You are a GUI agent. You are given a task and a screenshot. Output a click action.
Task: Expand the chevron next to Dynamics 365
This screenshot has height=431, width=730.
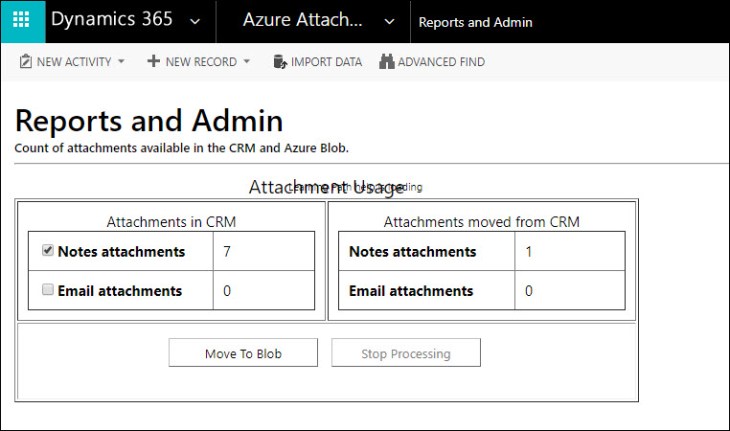click(194, 22)
